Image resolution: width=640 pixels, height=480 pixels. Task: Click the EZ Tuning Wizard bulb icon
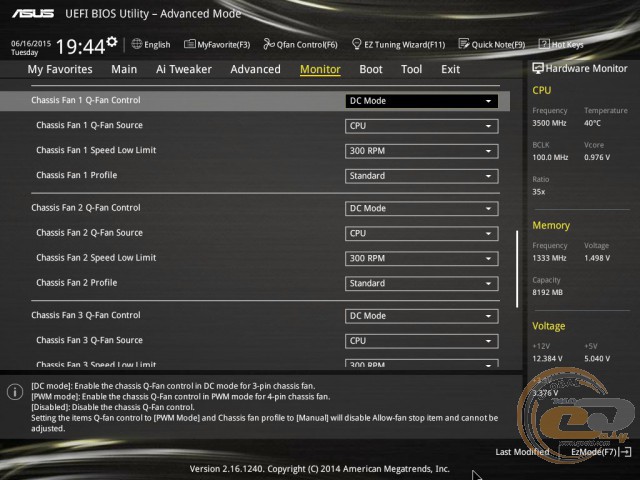coord(356,44)
